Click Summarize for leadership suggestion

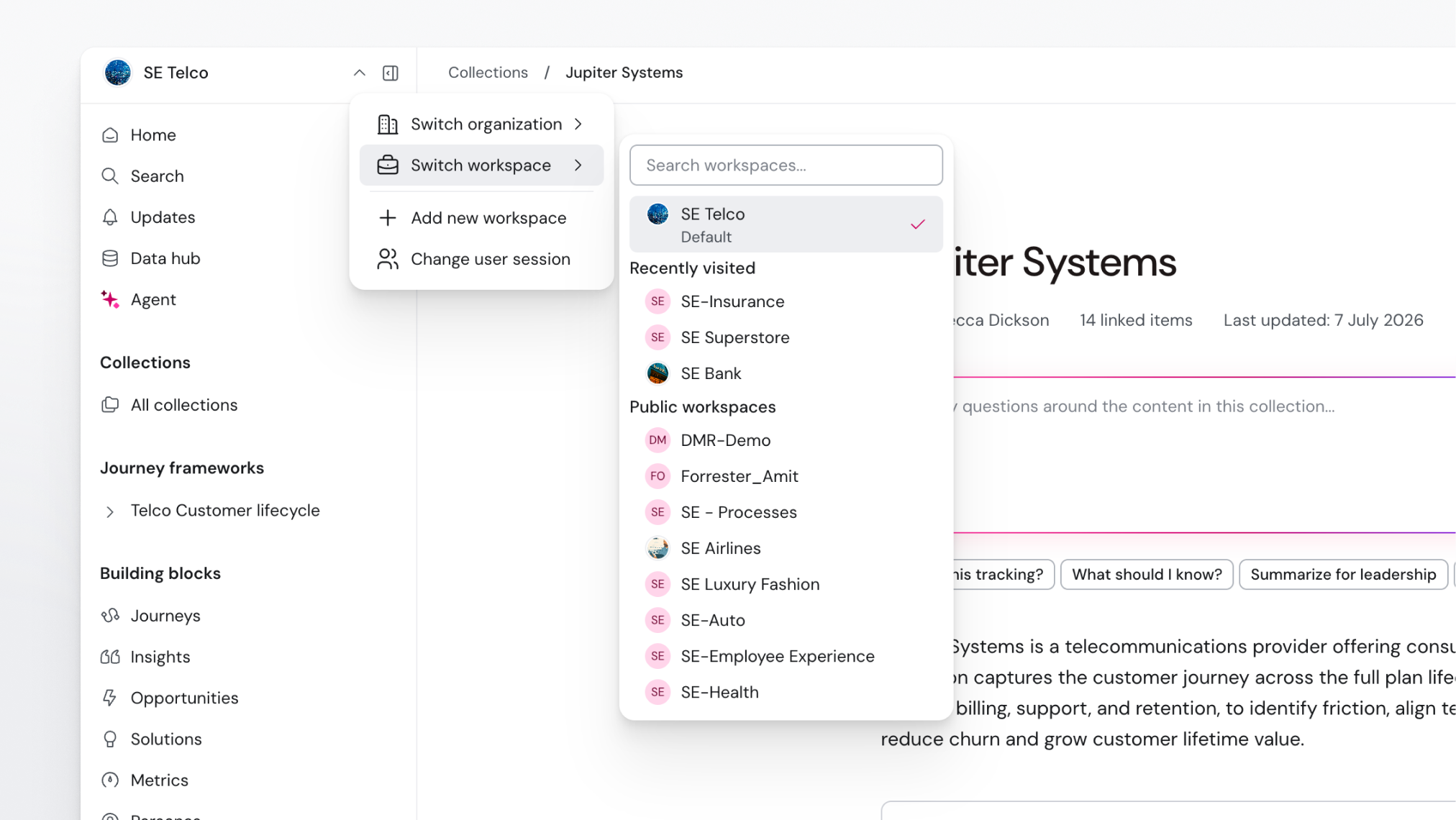tap(1343, 575)
